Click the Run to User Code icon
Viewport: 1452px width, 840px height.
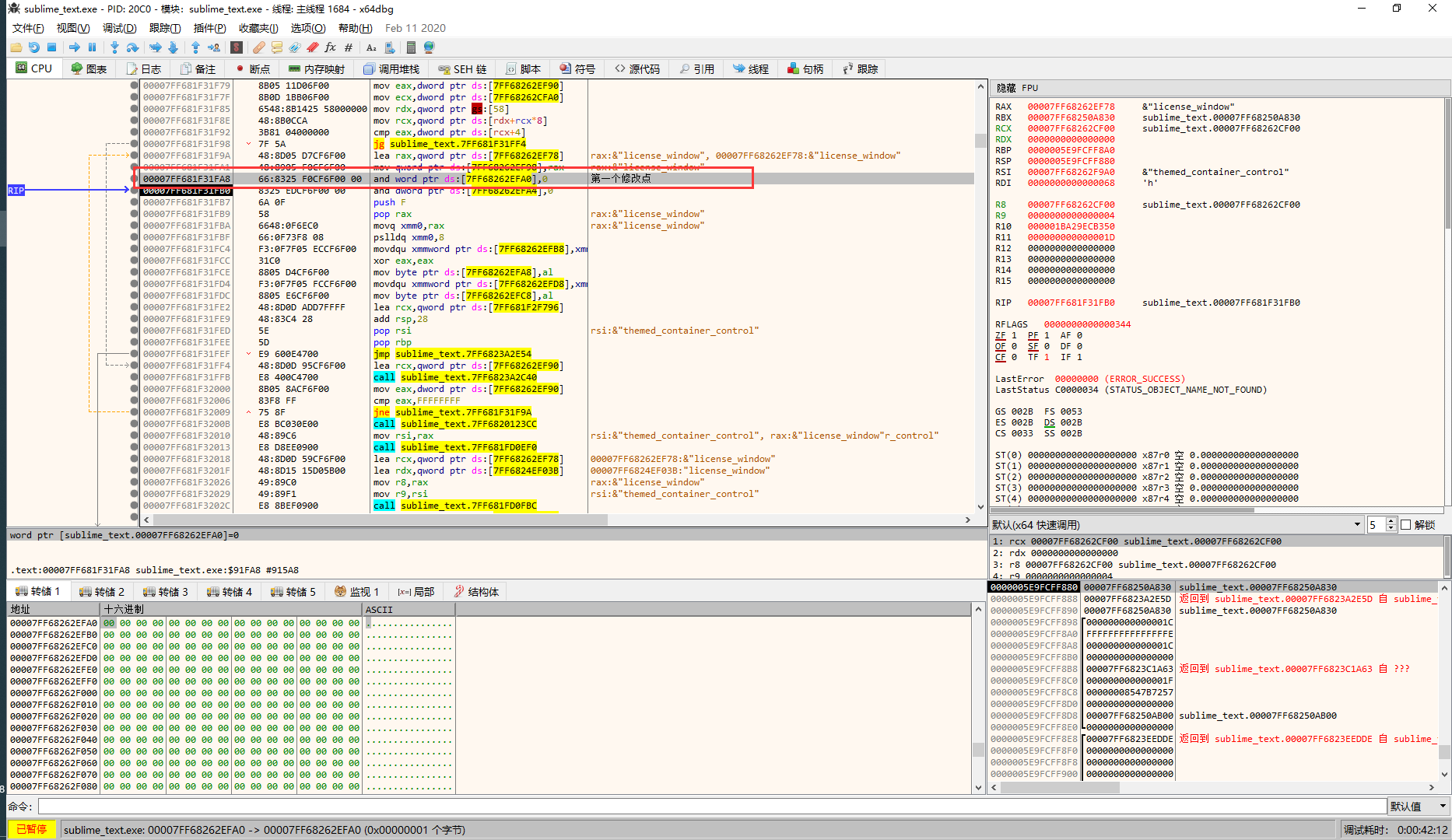[214, 47]
